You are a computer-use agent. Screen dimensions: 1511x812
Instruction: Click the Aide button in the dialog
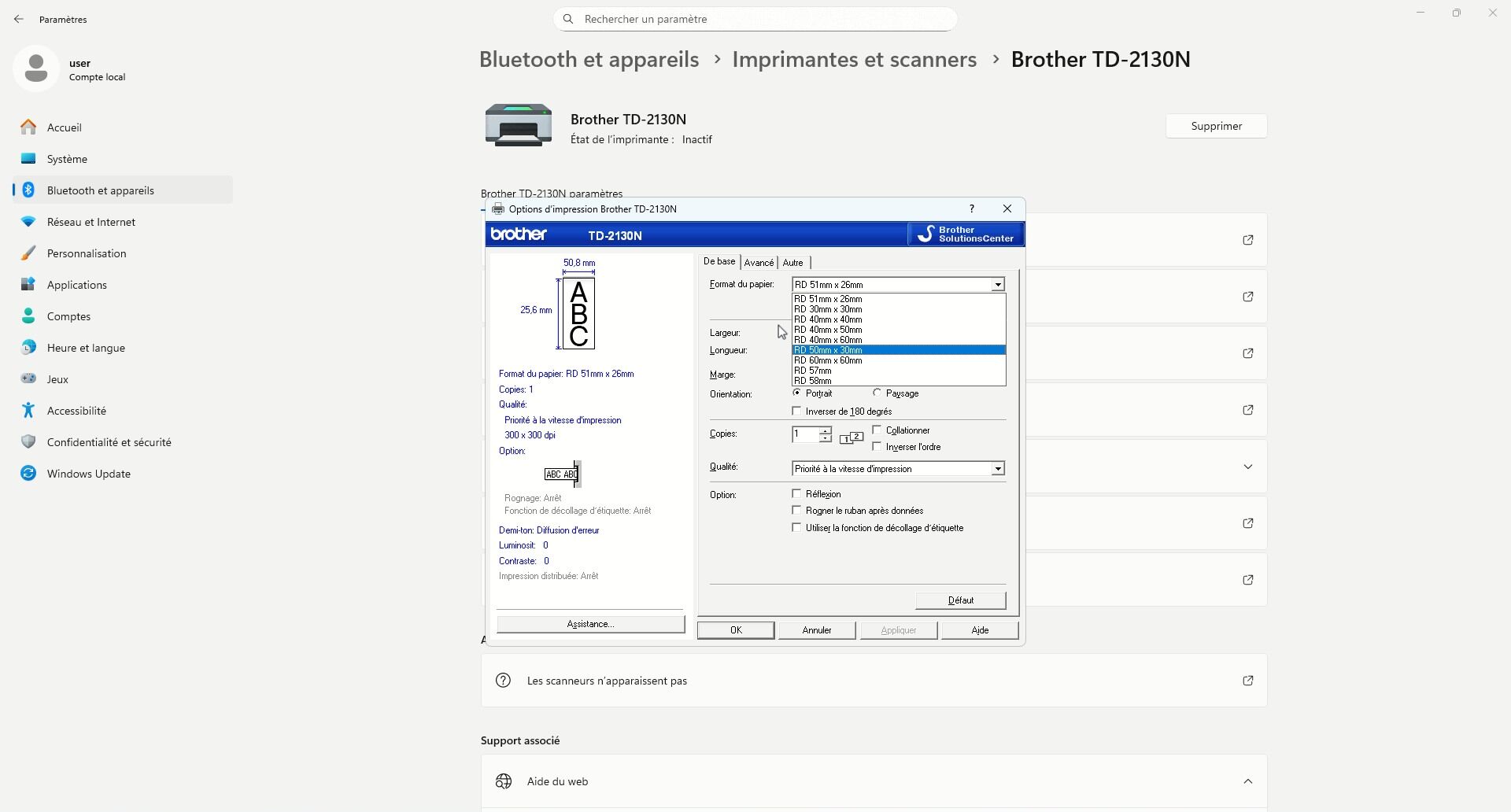980,630
